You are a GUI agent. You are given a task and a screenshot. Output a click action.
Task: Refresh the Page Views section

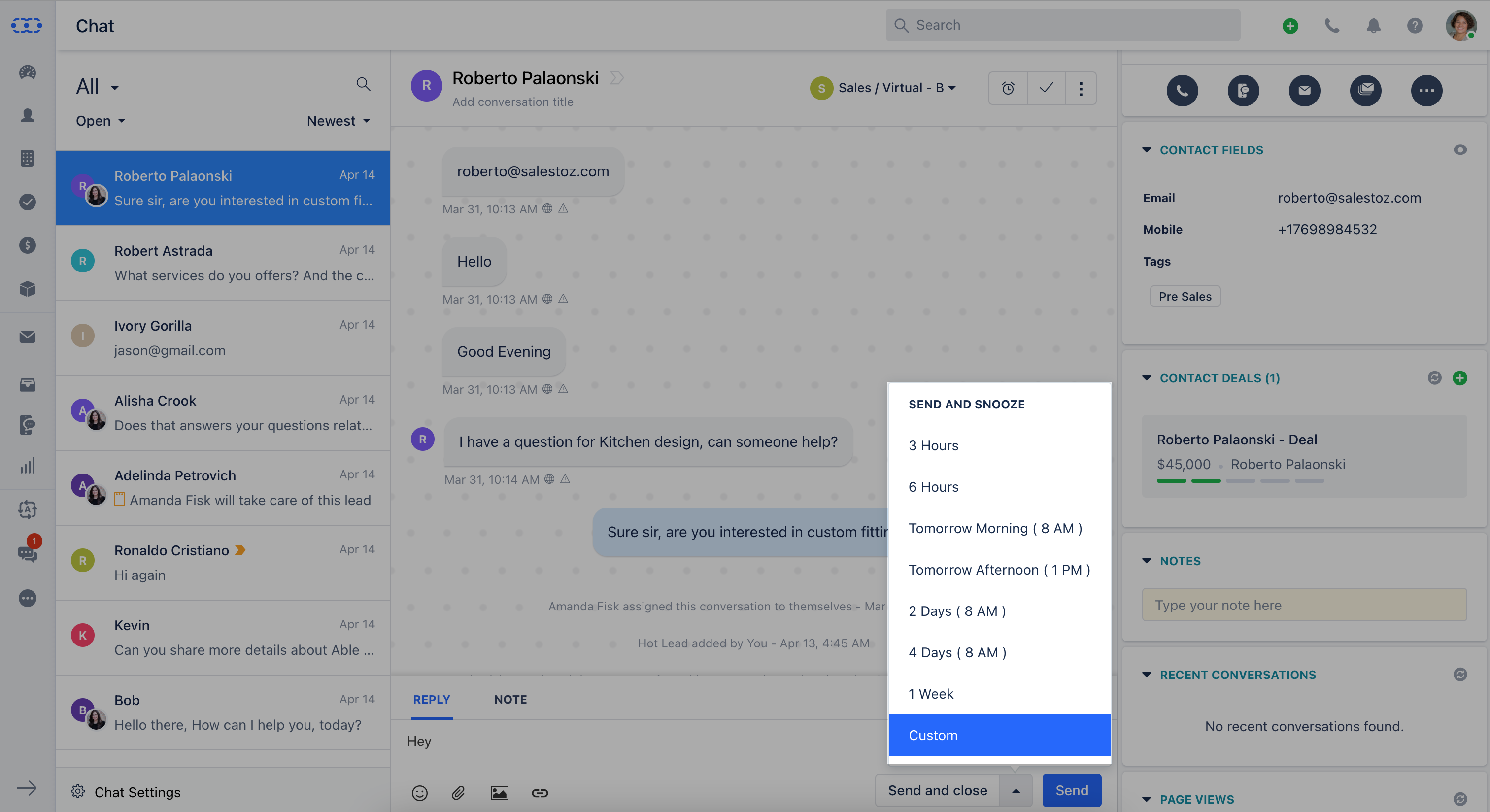tap(1460, 799)
